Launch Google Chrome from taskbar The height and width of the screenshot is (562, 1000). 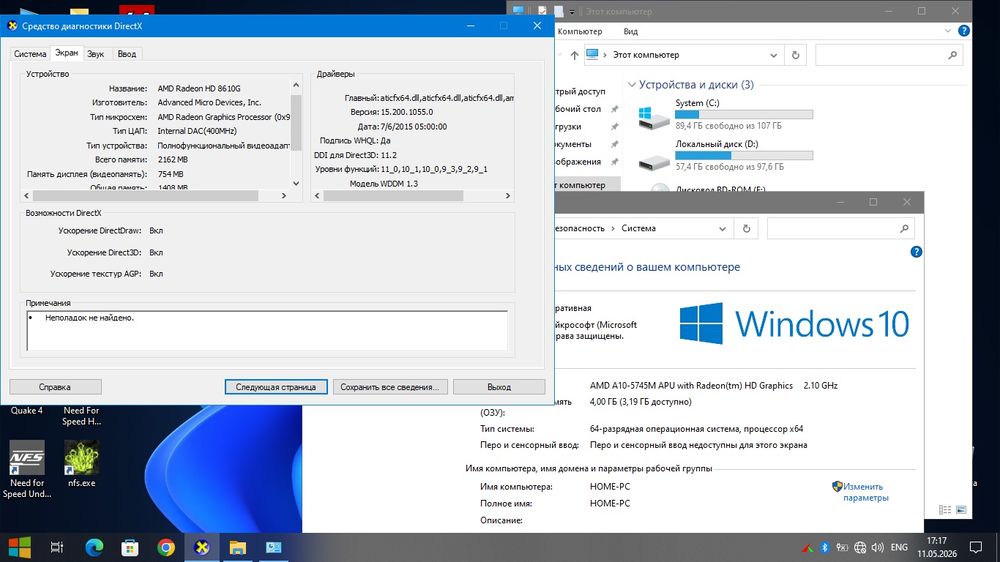click(x=166, y=547)
